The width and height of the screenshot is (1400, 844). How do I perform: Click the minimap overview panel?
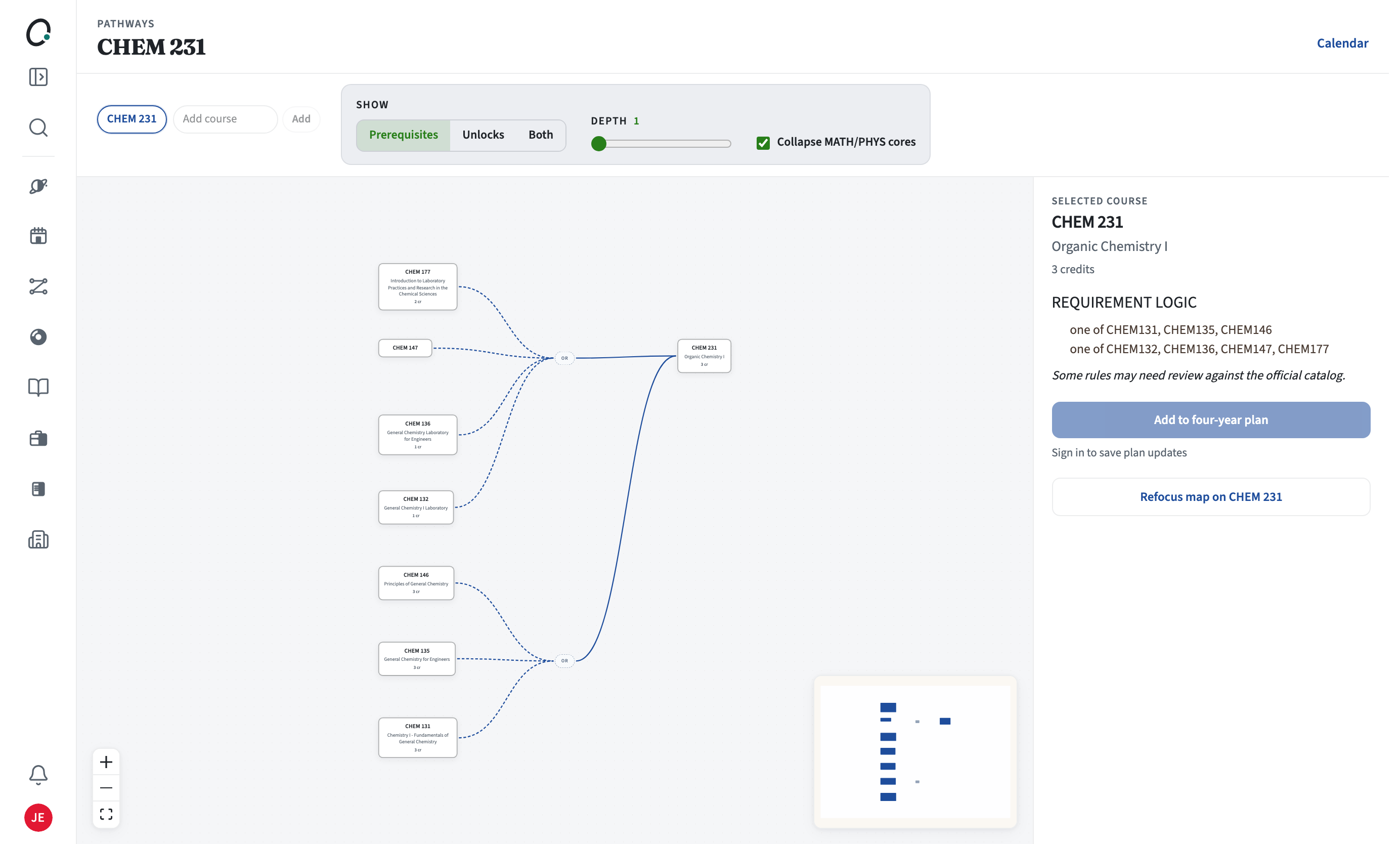[915, 751]
